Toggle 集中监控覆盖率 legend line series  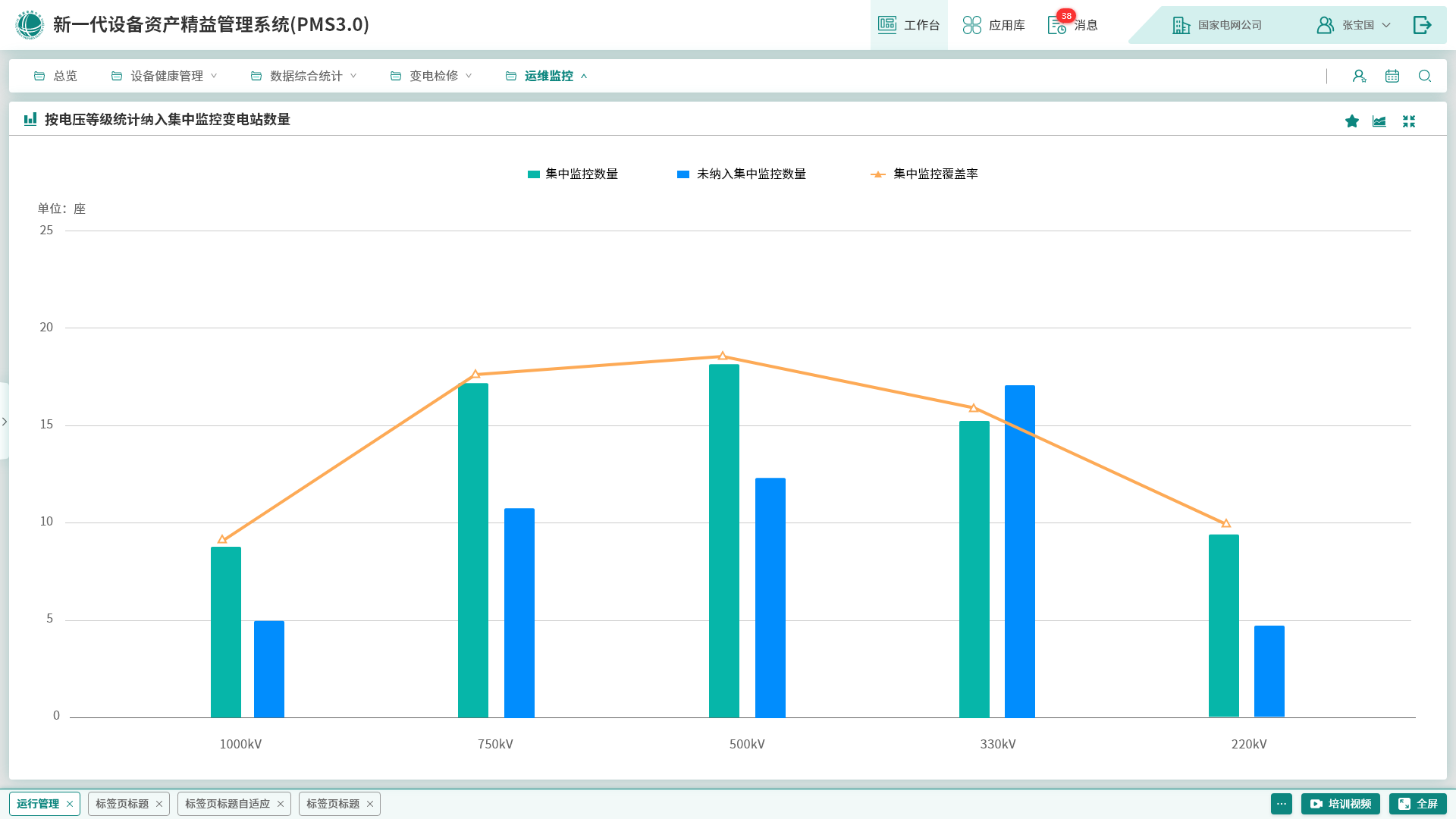coord(924,174)
